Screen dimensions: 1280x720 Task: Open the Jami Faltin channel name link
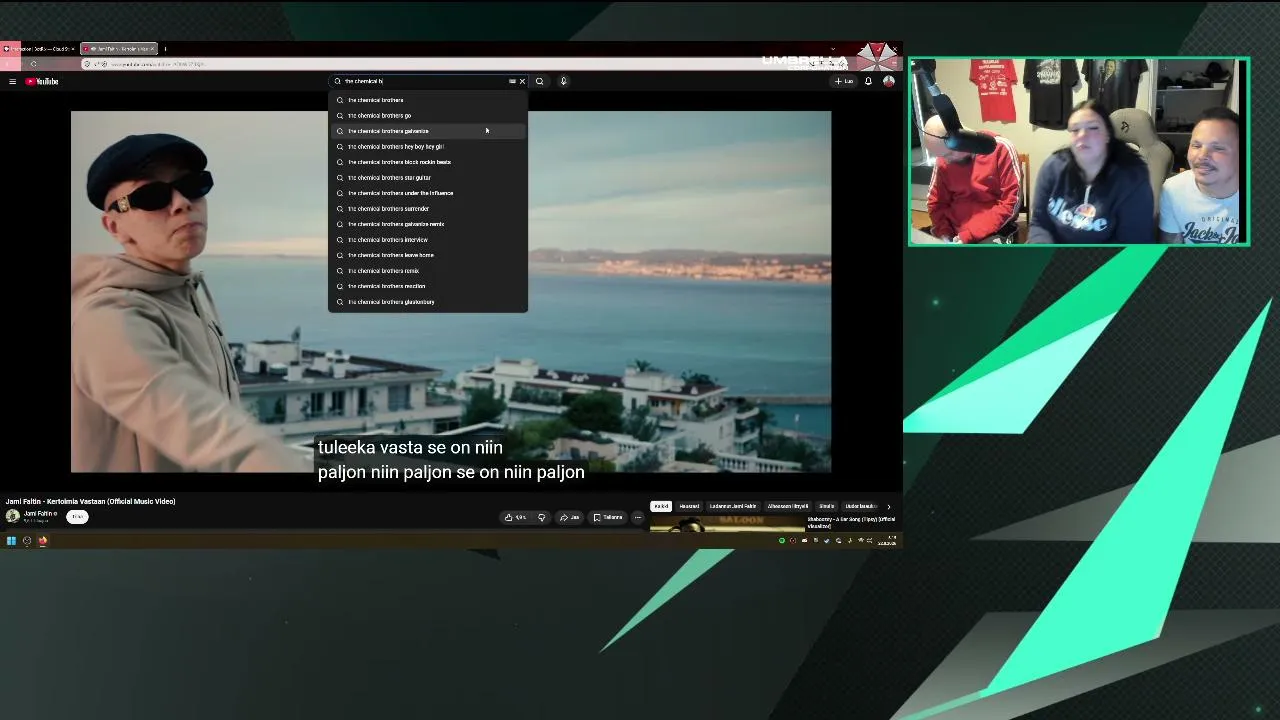pyautogui.click(x=40, y=513)
